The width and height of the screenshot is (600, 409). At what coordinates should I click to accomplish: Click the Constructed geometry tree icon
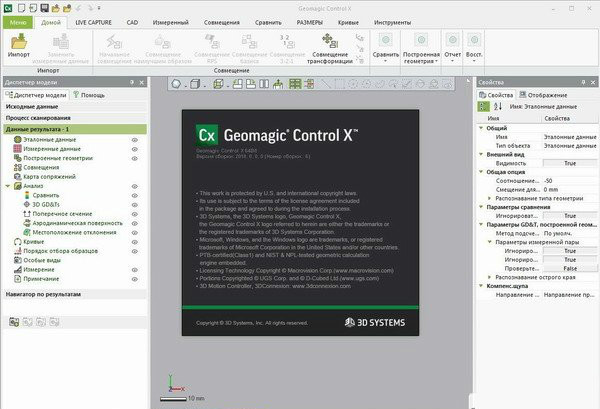coord(17,158)
